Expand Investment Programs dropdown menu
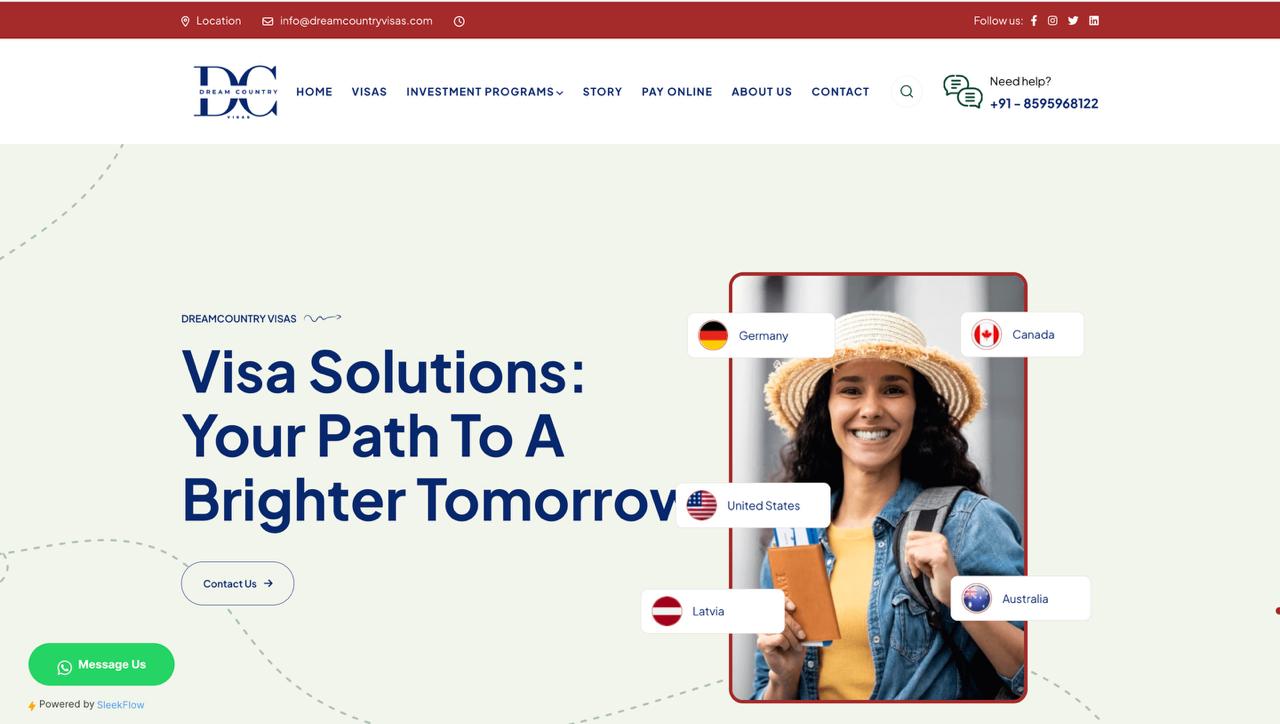1280x724 pixels. coord(485,92)
